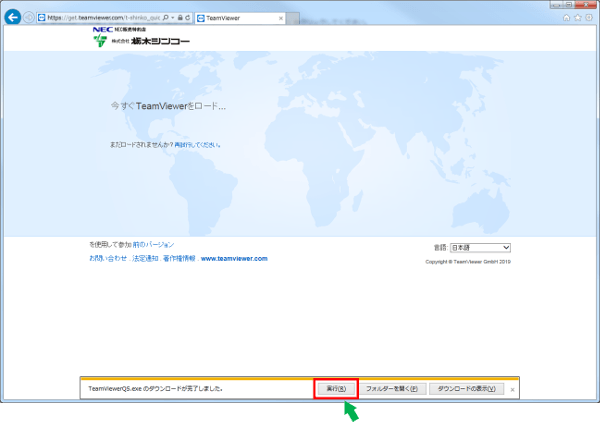Go back with the browser back arrow

coord(13,17)
